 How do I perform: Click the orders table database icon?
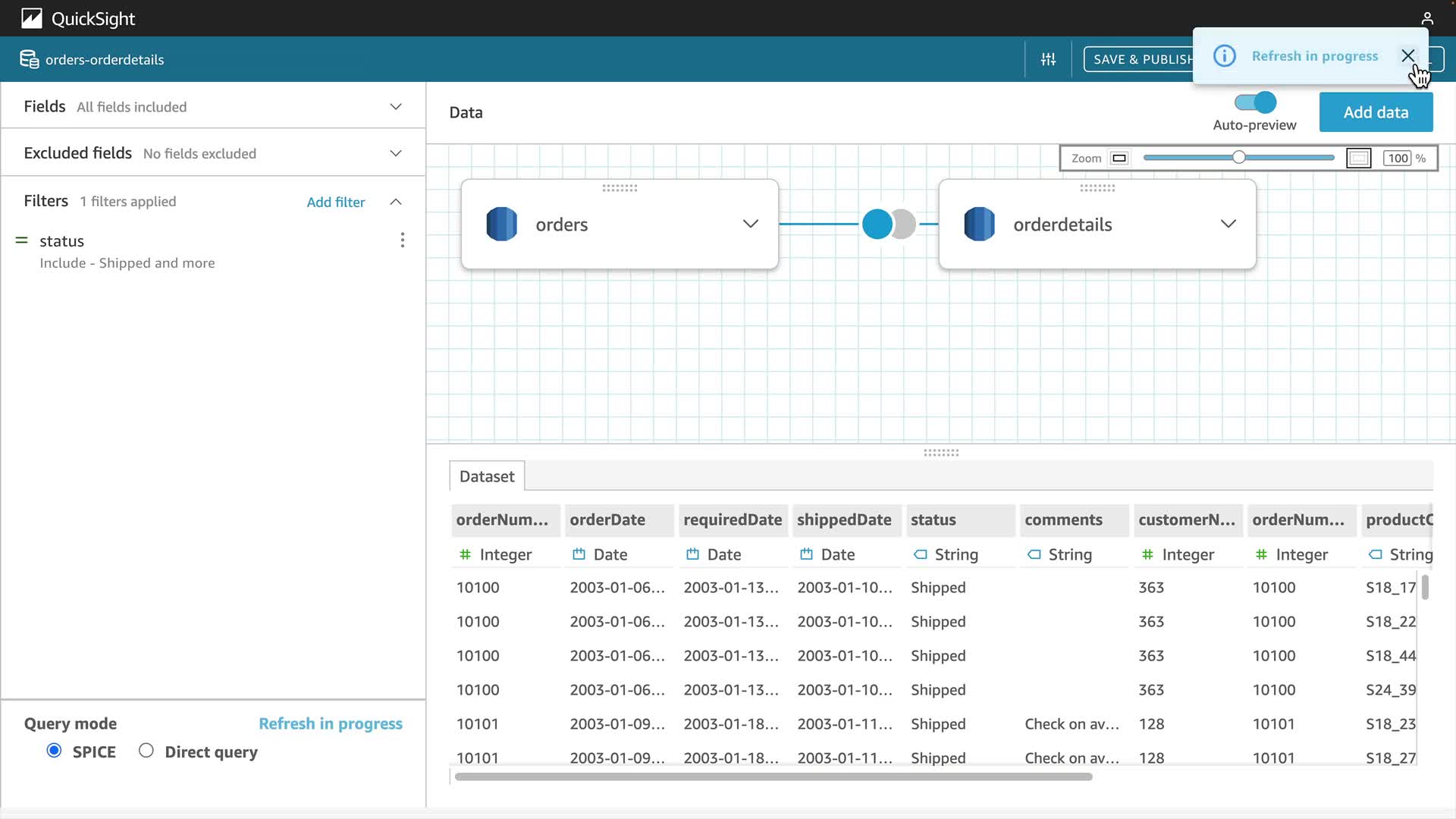pos(501,224)
